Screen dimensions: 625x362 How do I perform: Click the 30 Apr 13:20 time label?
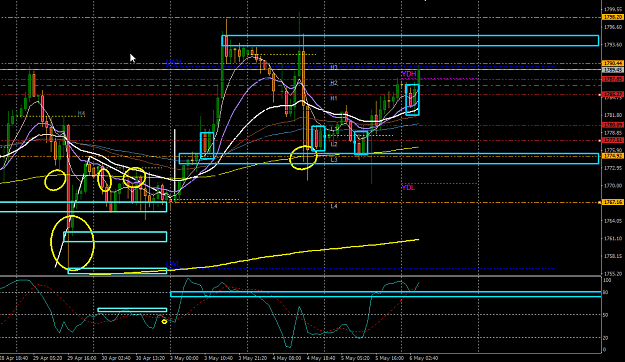(x=151, y=358)
